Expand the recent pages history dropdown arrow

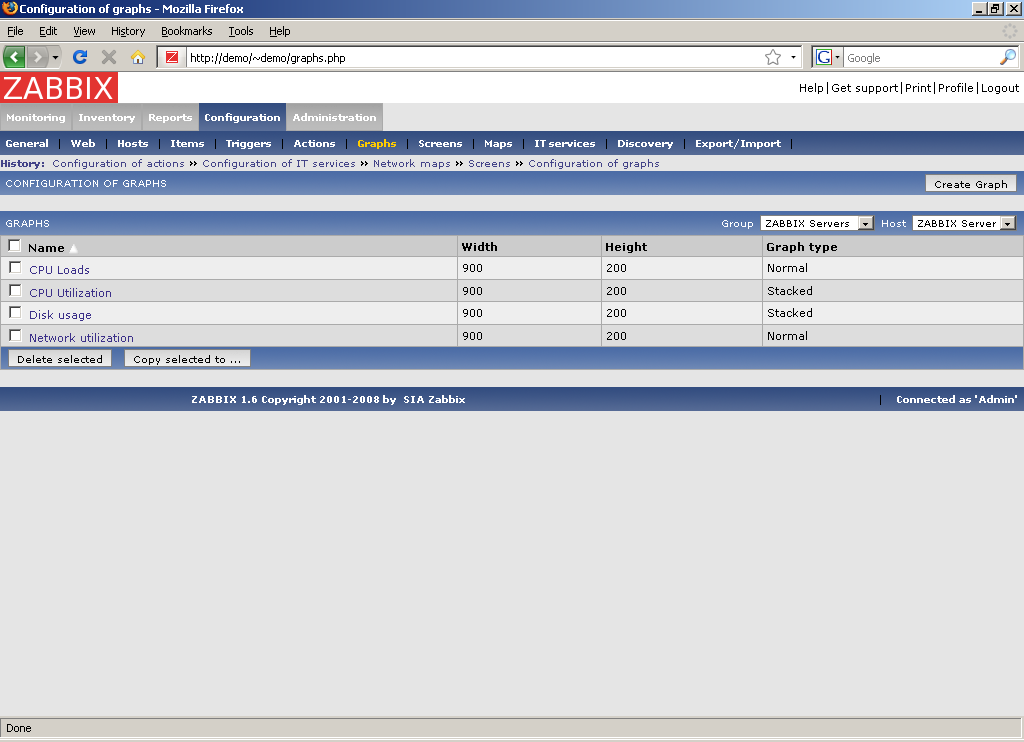coord(56,57)
